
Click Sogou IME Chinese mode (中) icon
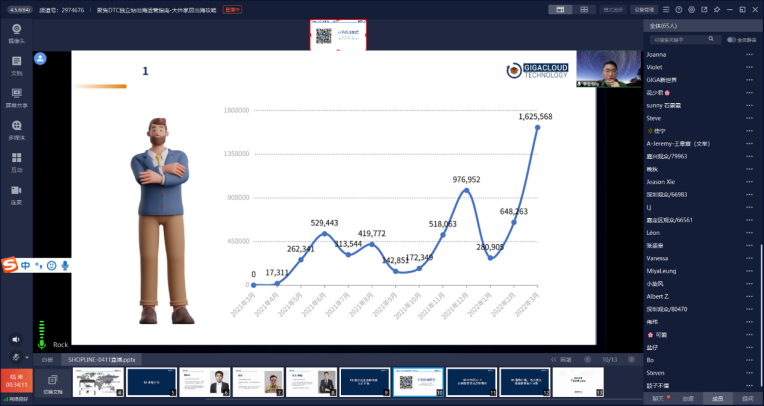(x=25, y=266)
